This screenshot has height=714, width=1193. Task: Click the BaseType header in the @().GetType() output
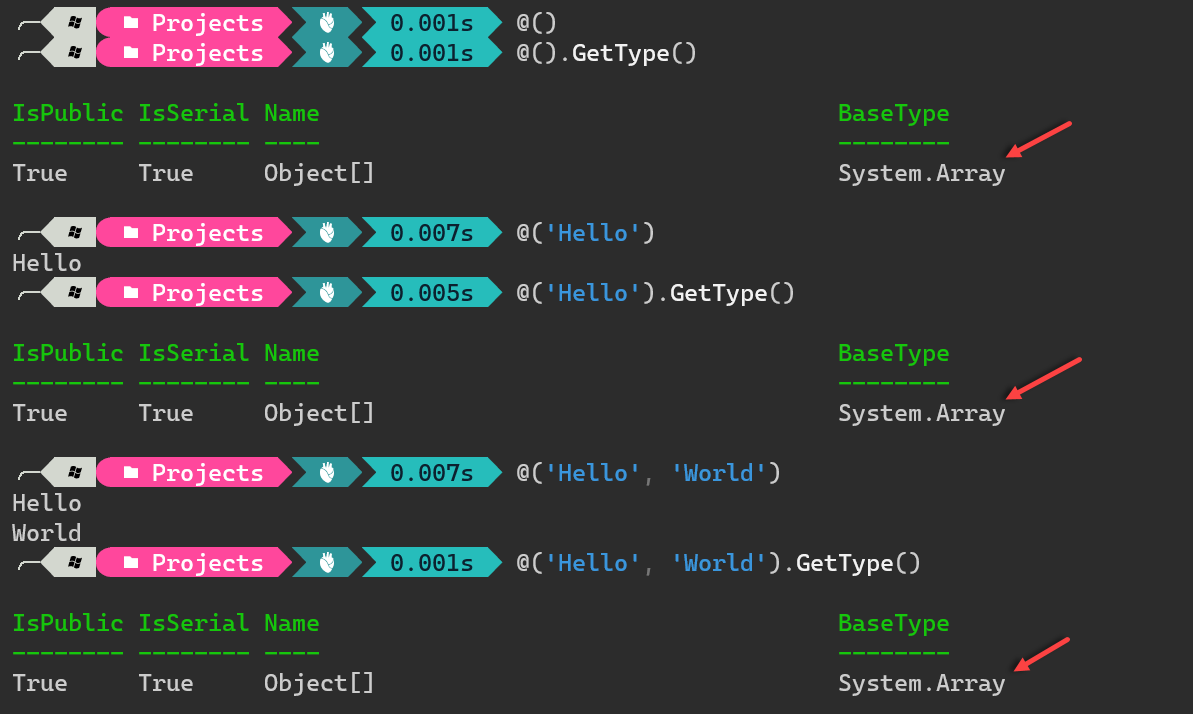coord(893,113)
